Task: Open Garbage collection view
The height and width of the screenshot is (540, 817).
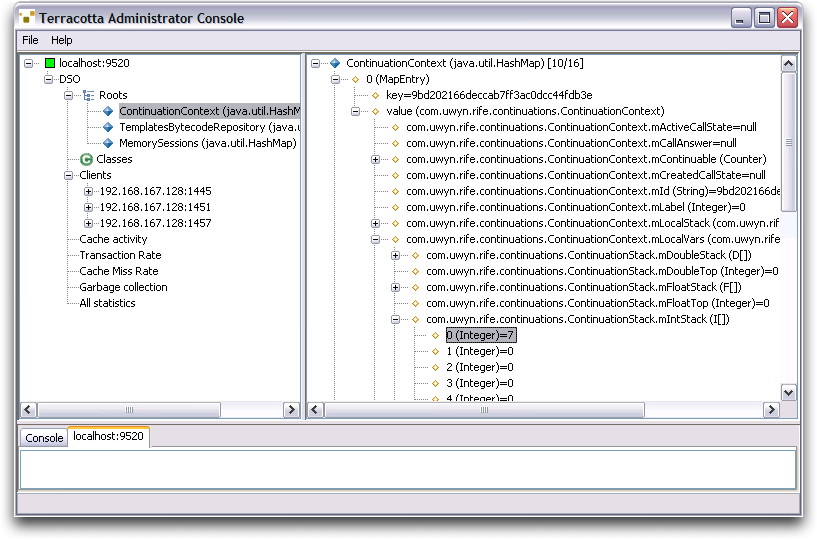Action: [x=123, y=287]
